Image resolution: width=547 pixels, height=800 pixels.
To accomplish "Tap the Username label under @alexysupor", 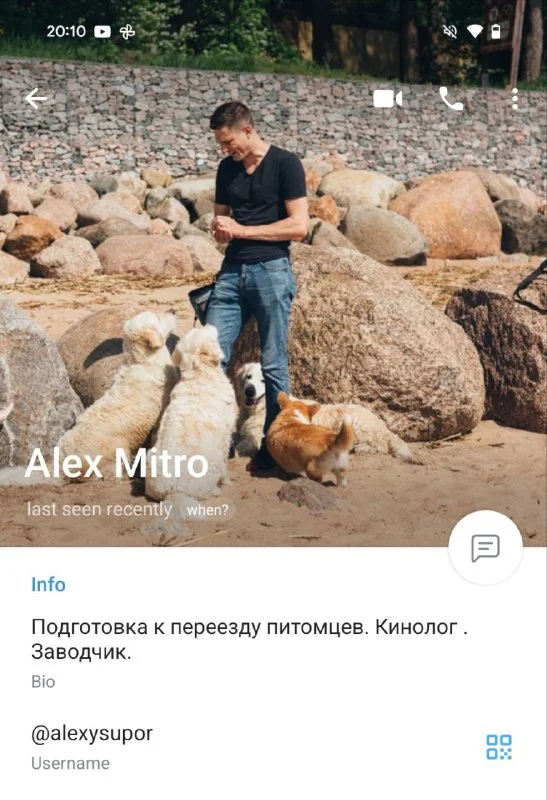I will [x=70, y=763].
